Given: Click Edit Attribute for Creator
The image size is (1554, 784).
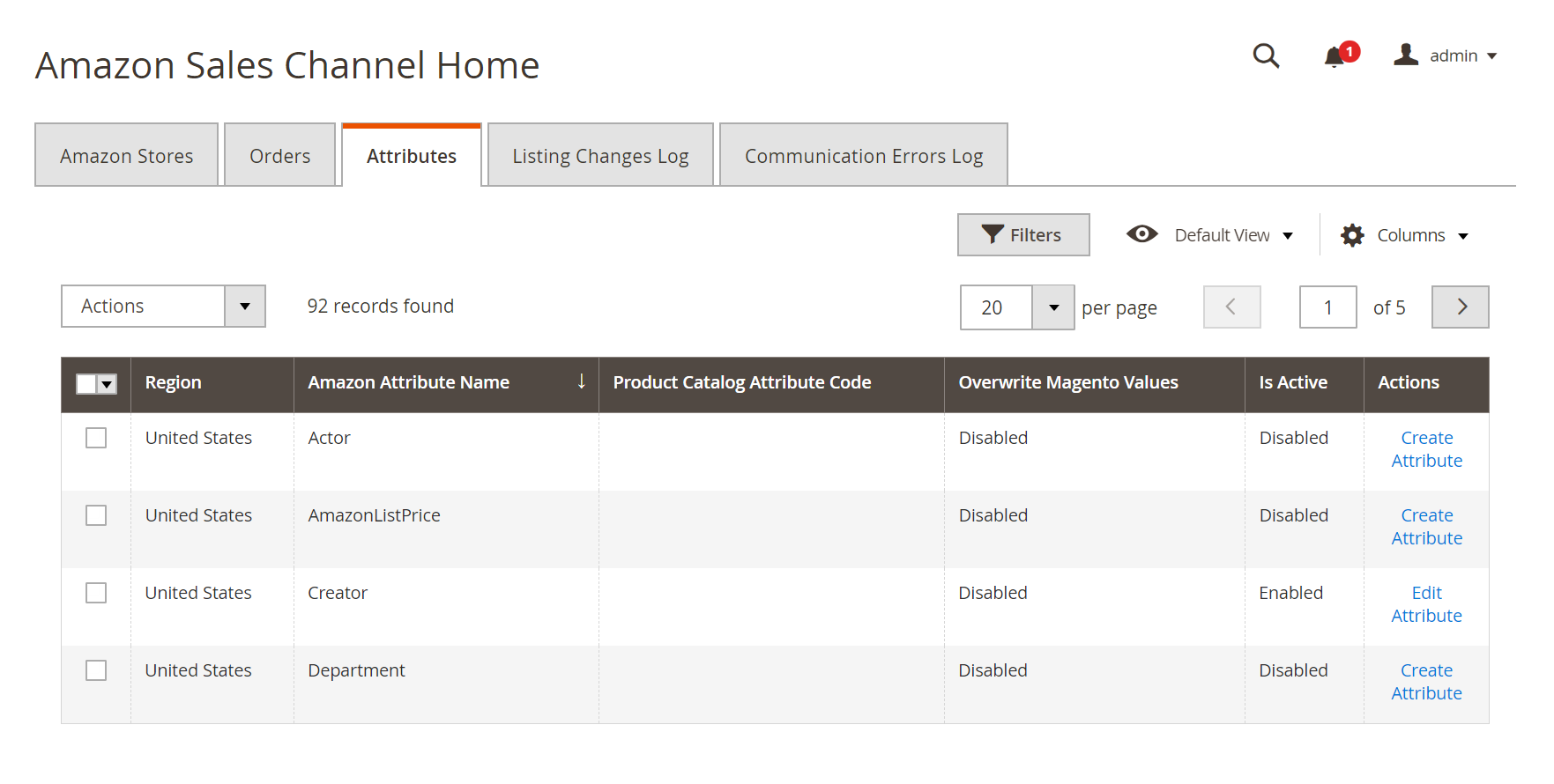Looking at the screenshot, I should pos(1426,604).
